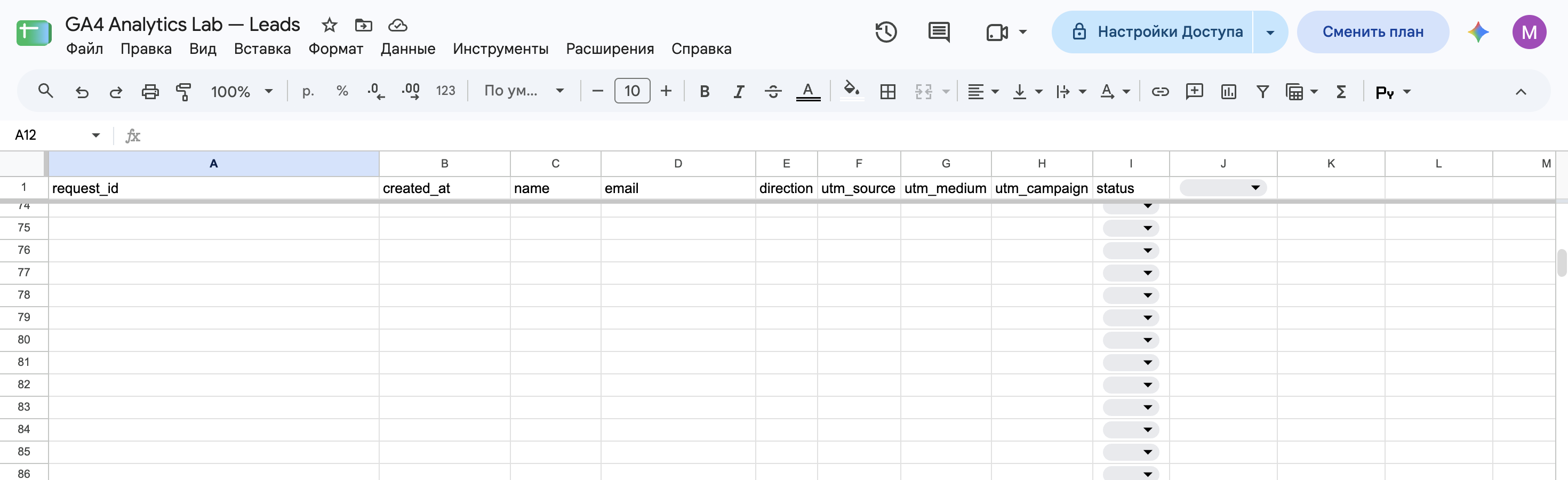Apply percent format with % icon
Screen dimensions: 1568x480
pos(342,91)
